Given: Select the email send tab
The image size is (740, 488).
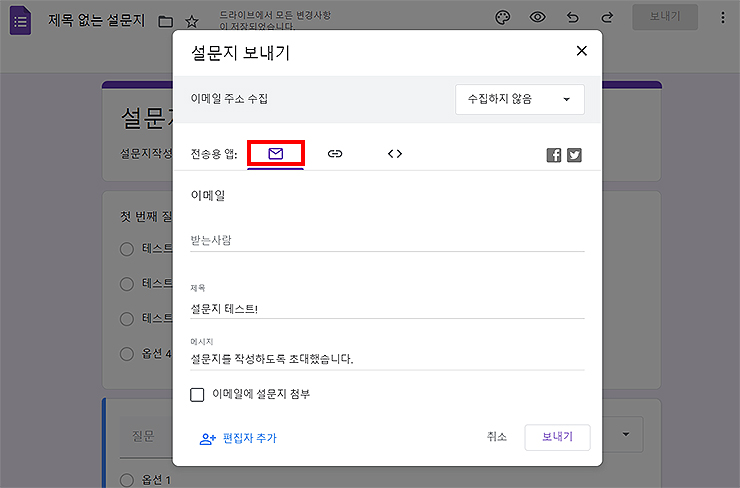Looking at the screenshot, I should coord(276,153).
